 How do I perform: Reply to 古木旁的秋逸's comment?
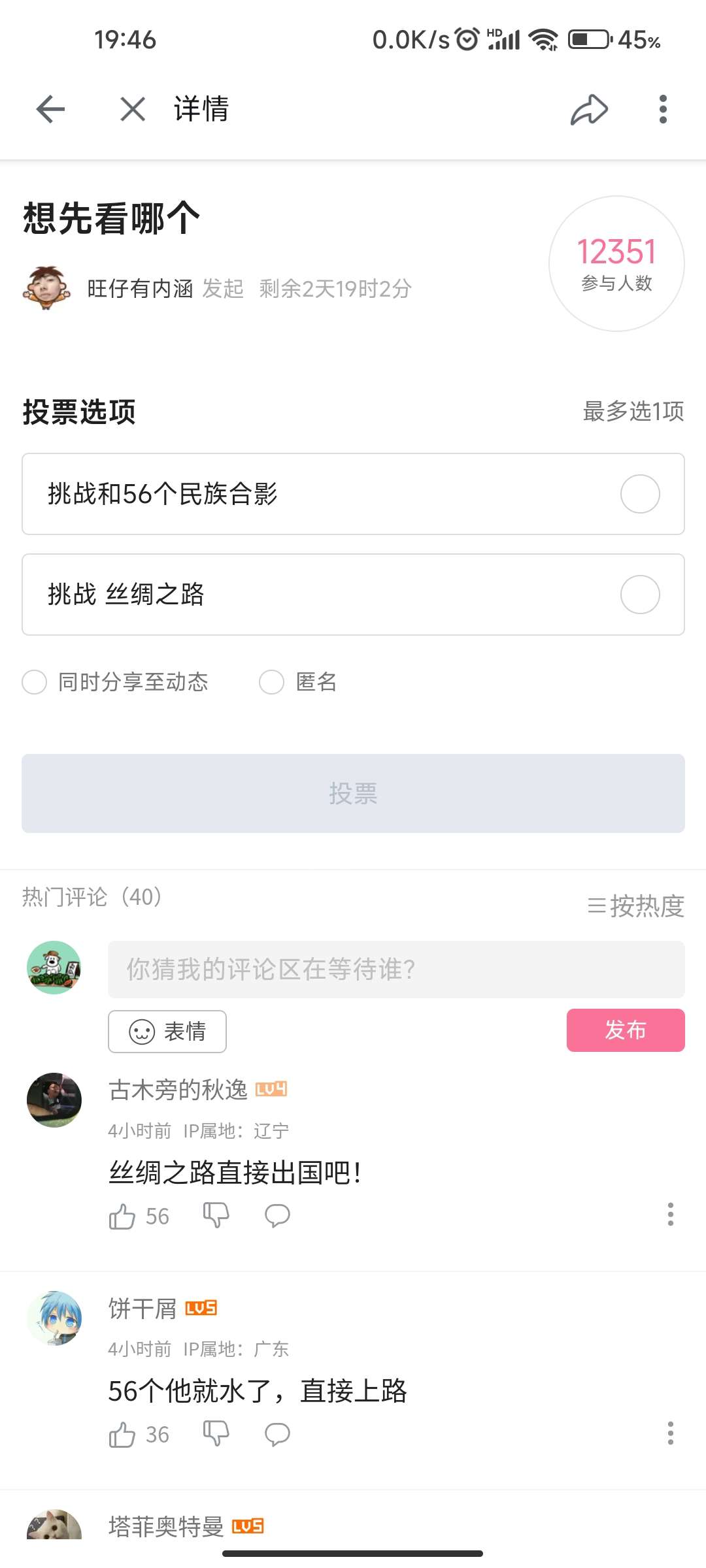pyautogui.click(x=277, y=1215)
